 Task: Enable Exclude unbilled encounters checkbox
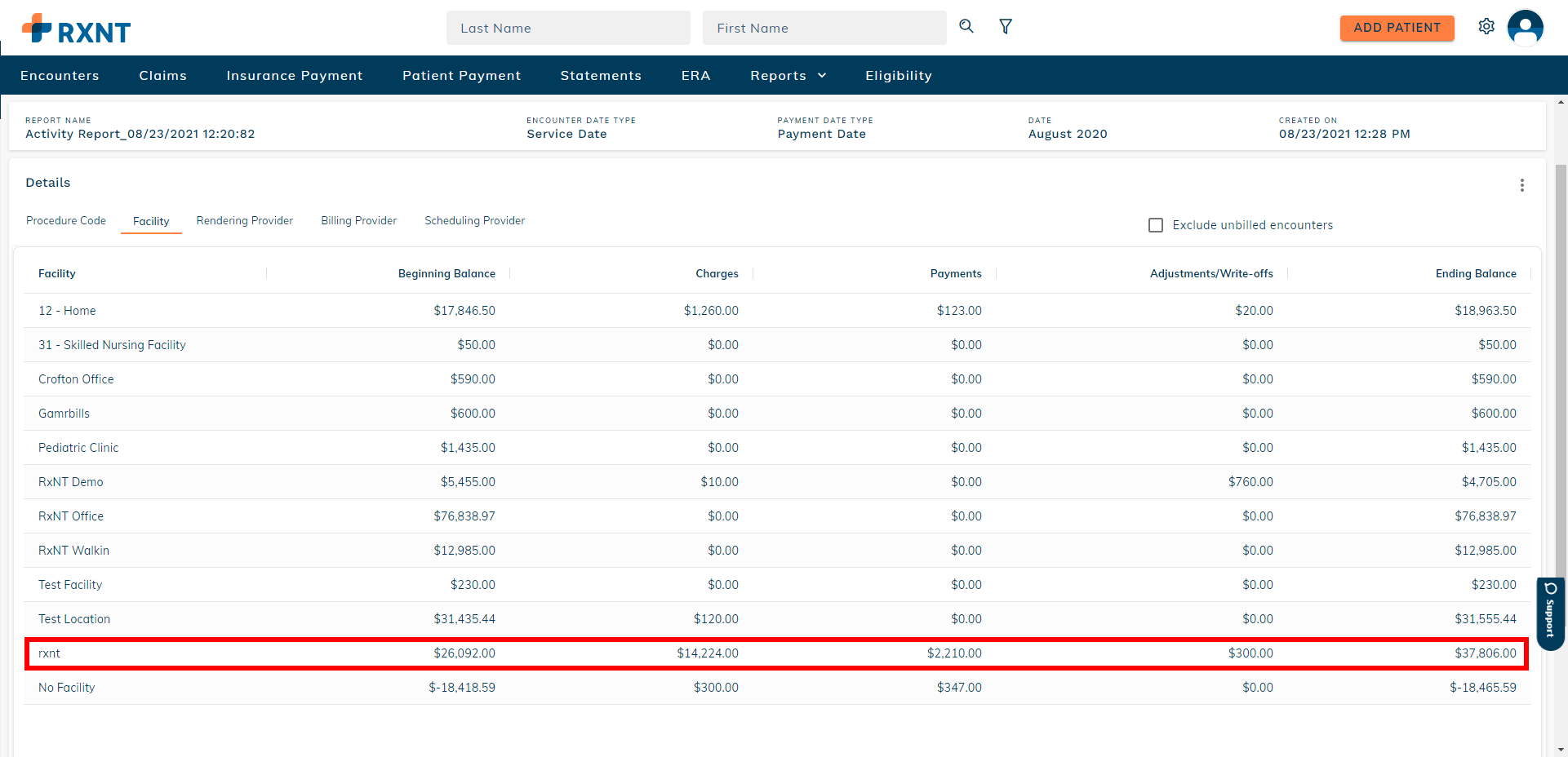(1156, 225)
